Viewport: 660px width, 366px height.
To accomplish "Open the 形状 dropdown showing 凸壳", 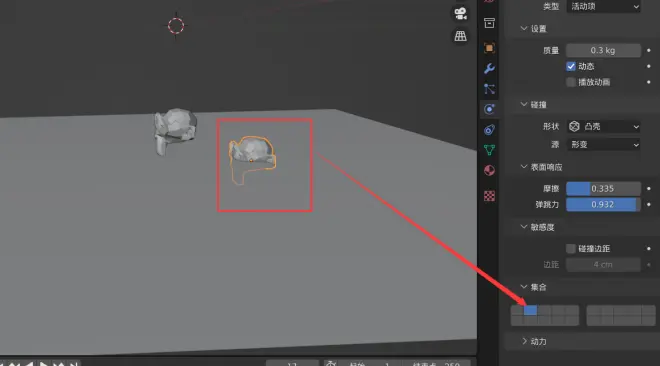I will click(604, 126).
